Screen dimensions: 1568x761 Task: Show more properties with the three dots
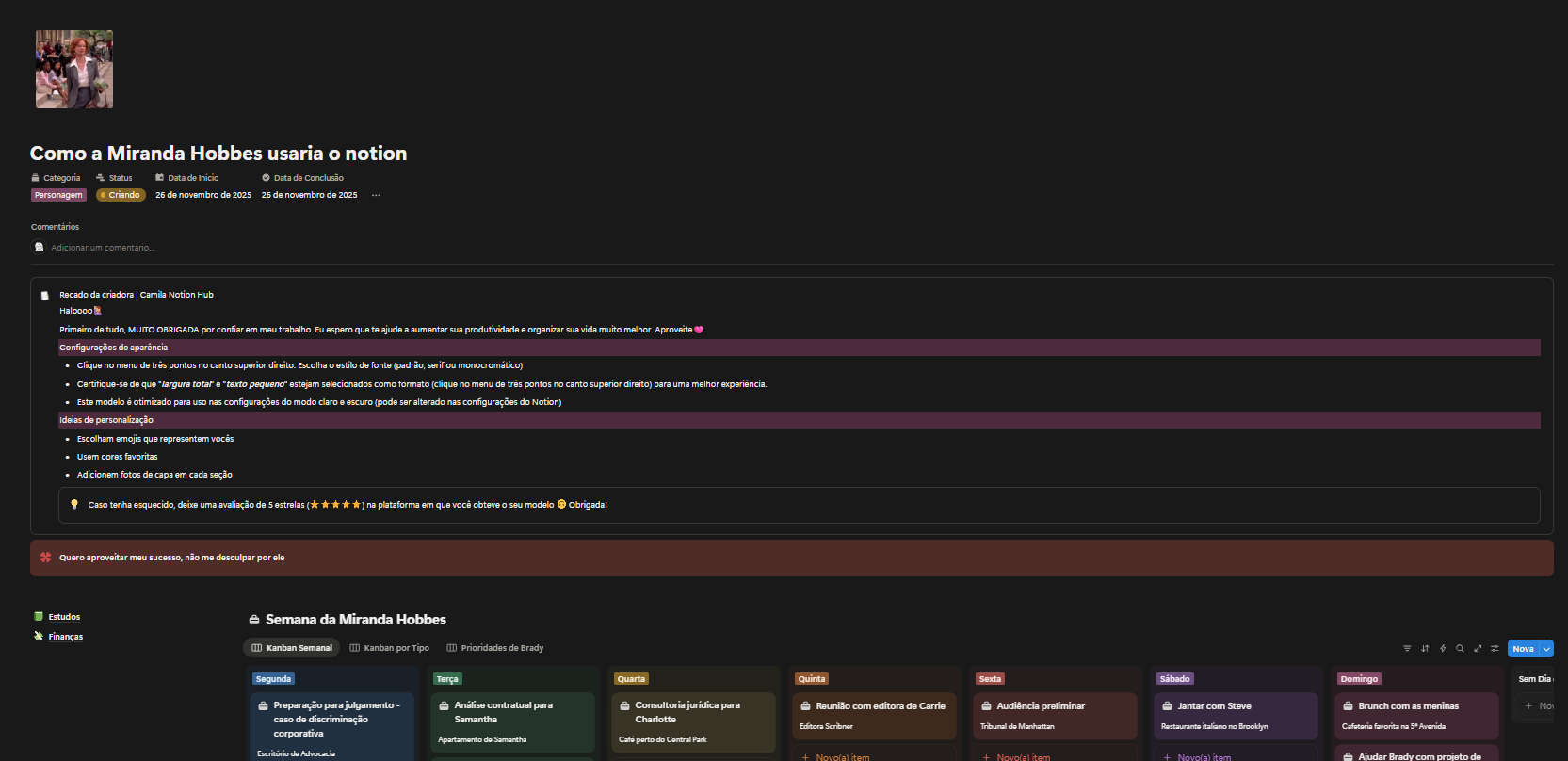(x=376, y=196)
